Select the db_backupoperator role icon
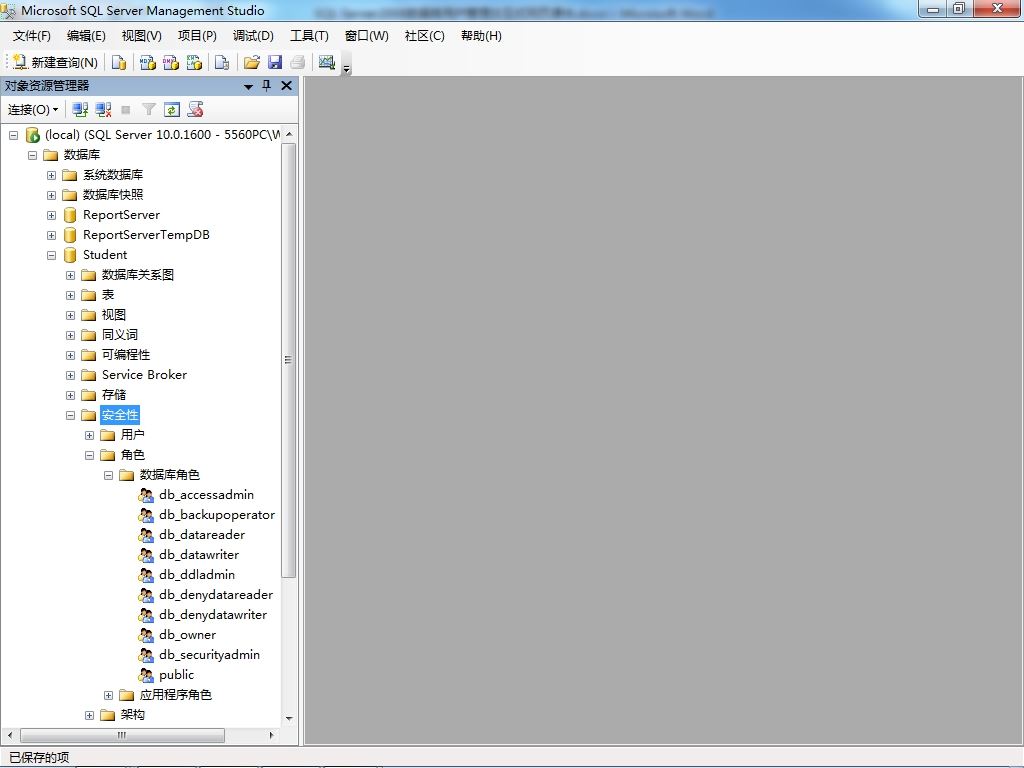The height and width of the screenshot is (768, 1024). (146, 515)
